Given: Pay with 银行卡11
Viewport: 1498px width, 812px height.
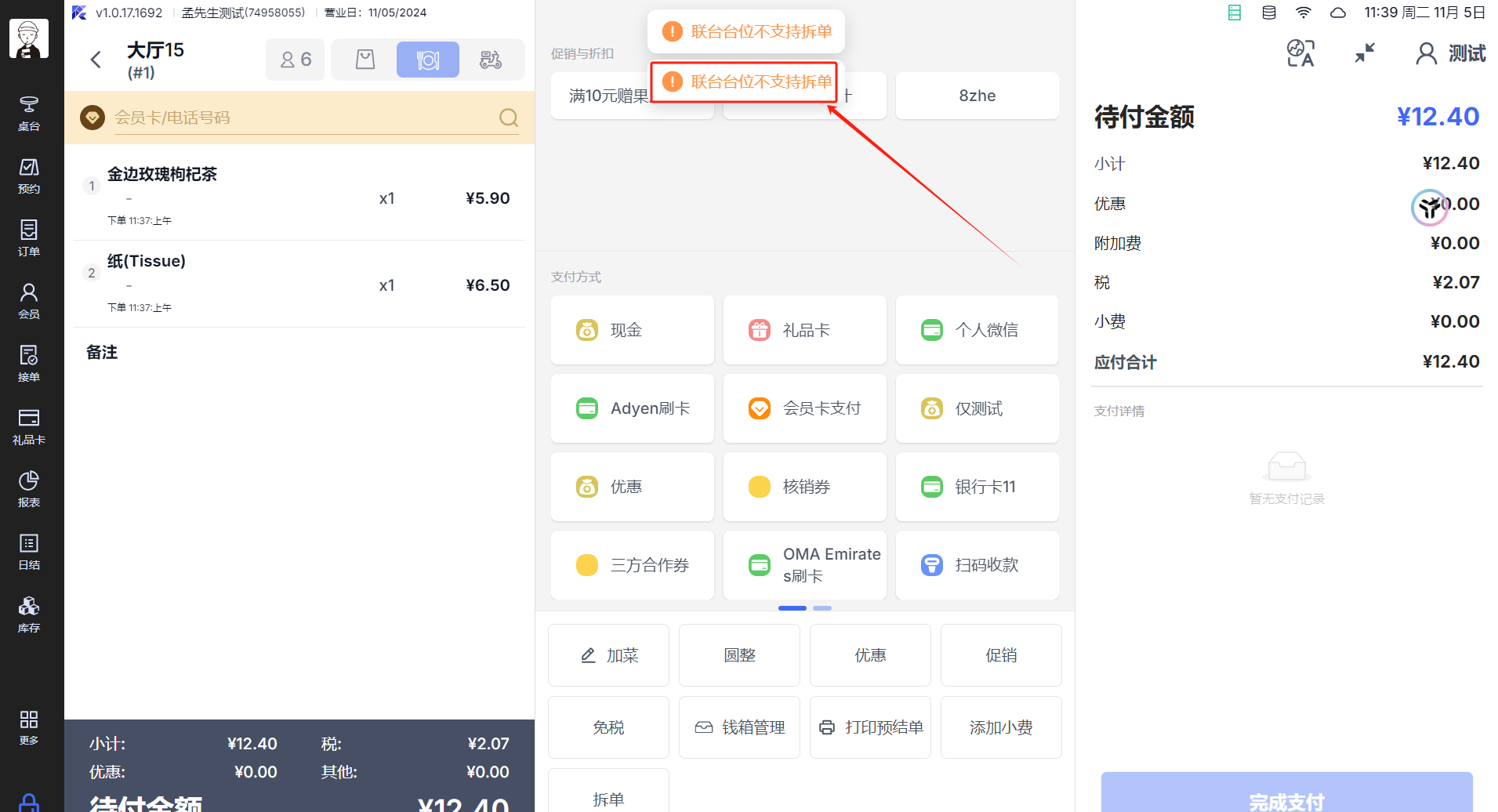Looking at the screenshot, I should 978,487.
